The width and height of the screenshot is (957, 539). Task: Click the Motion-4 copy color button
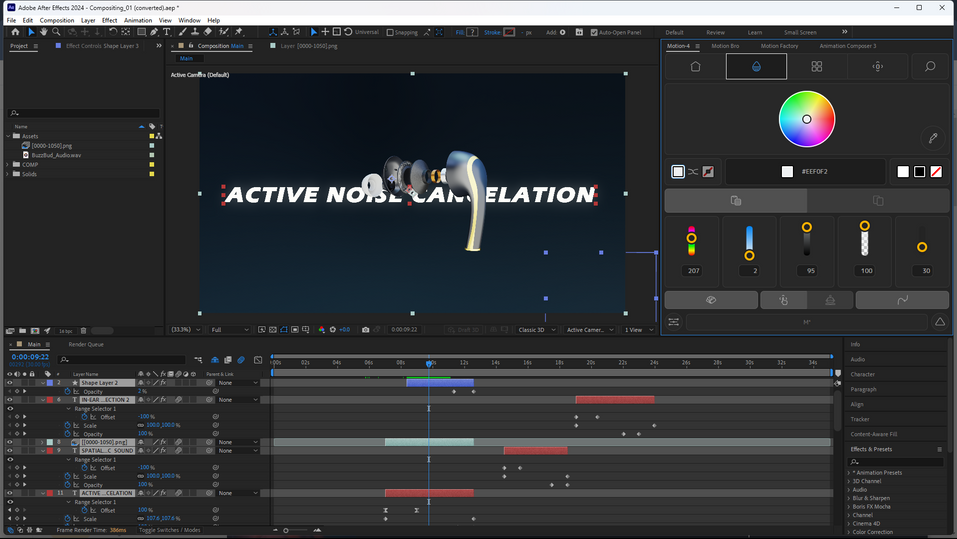[x=735, y=201]
